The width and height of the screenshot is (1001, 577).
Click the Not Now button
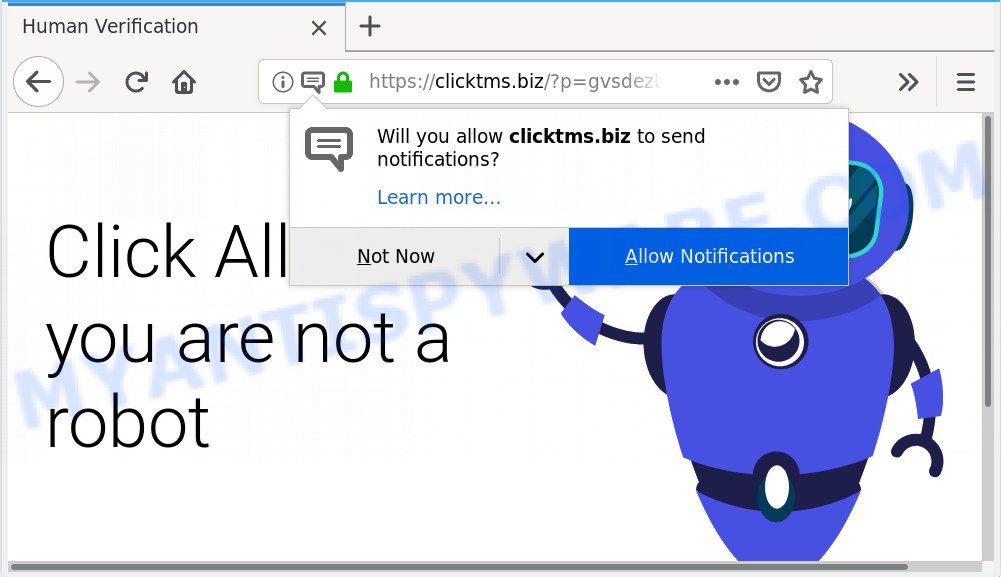pyautogui.click(x=395, y=256)
